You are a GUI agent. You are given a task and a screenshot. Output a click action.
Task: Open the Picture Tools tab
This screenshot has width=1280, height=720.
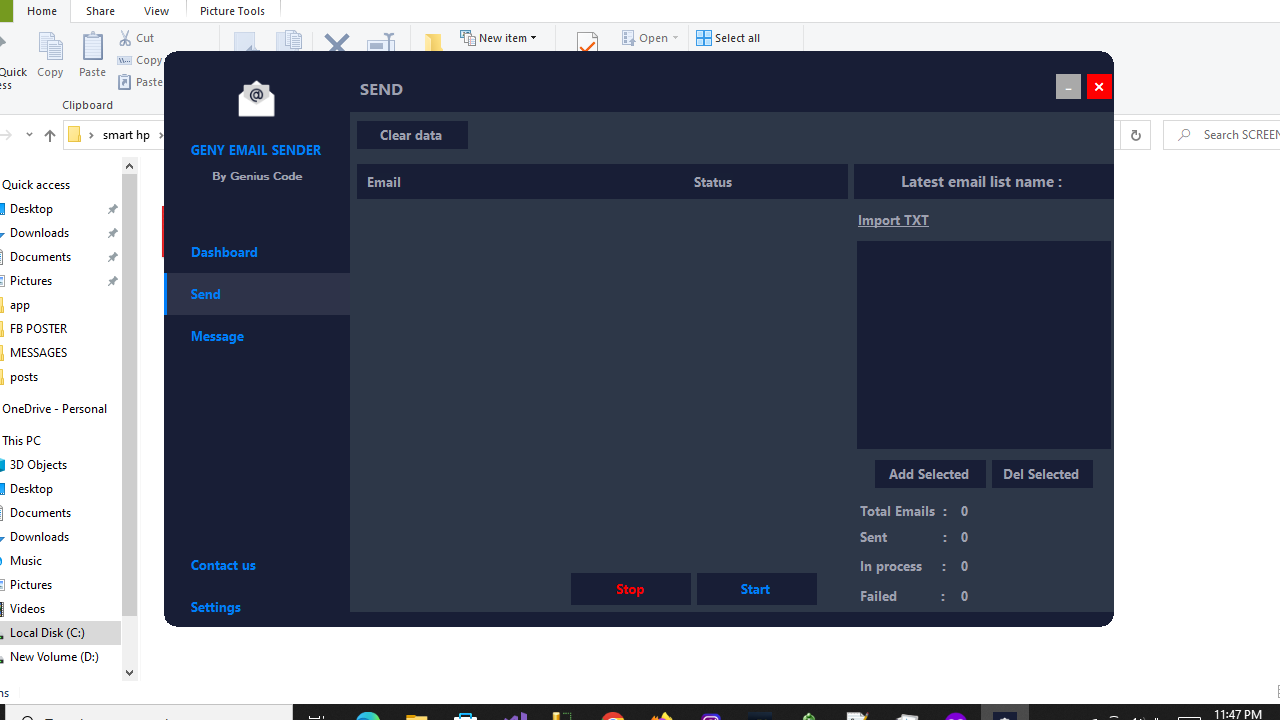pos(231,10)
